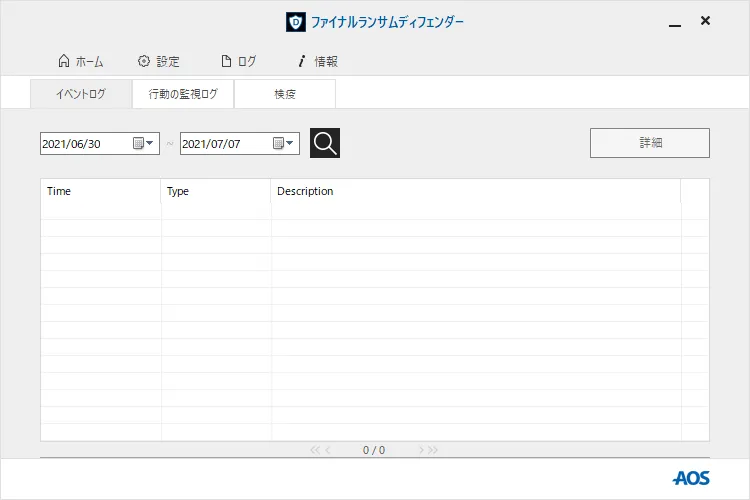Go to the ホーム menu
750x500 pixels.
coord(80,61)
